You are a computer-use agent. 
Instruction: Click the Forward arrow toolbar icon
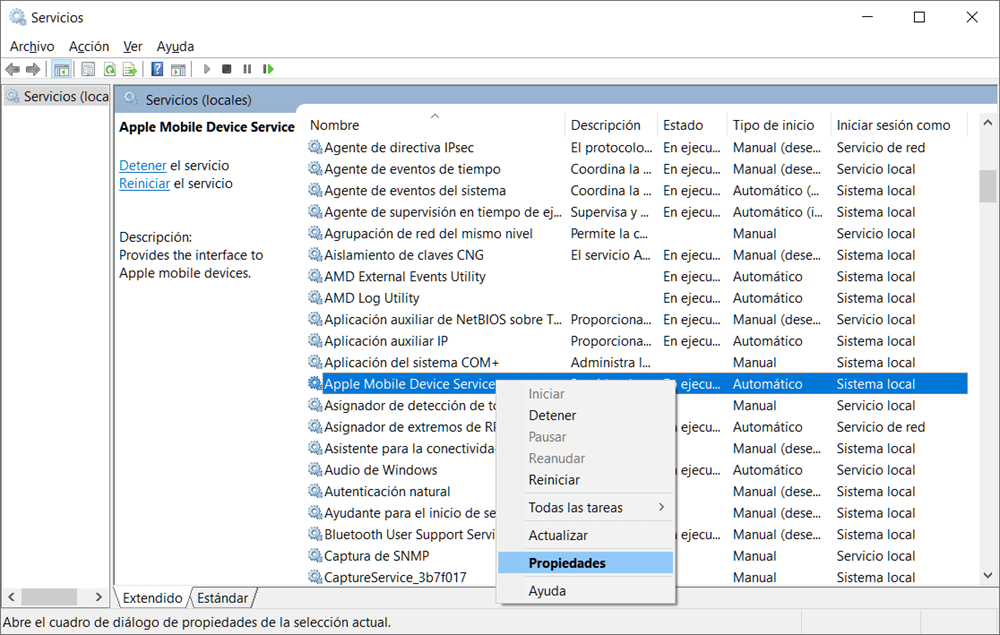click(x=33, y=69)
